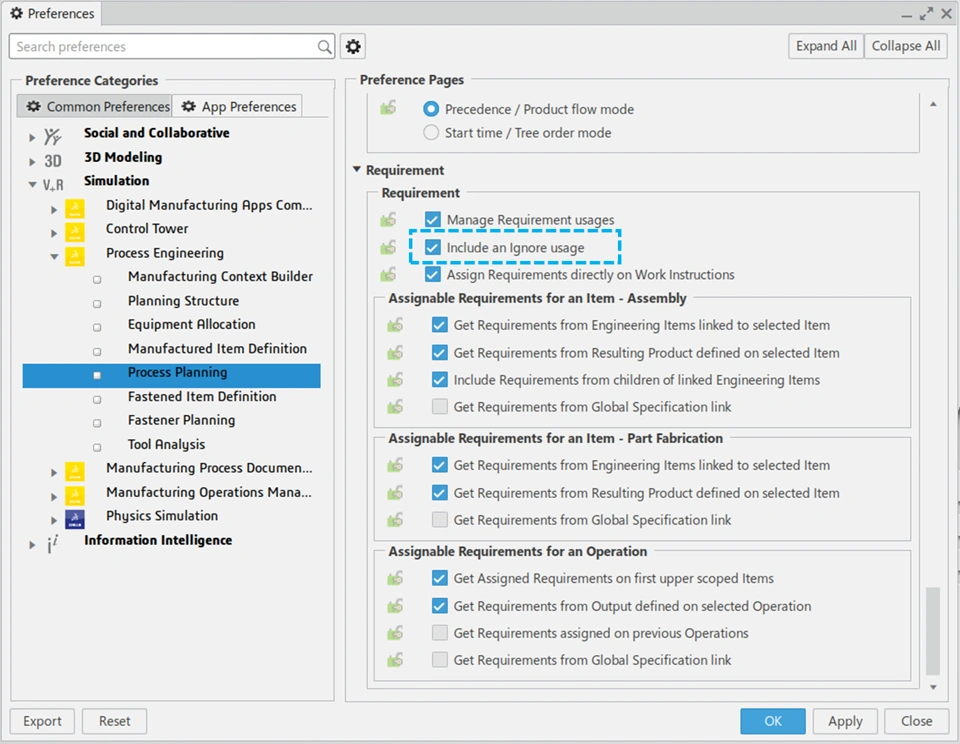960x744 pixels.
Task: Expand the Information Intelligence category
Action: point(33,541)
